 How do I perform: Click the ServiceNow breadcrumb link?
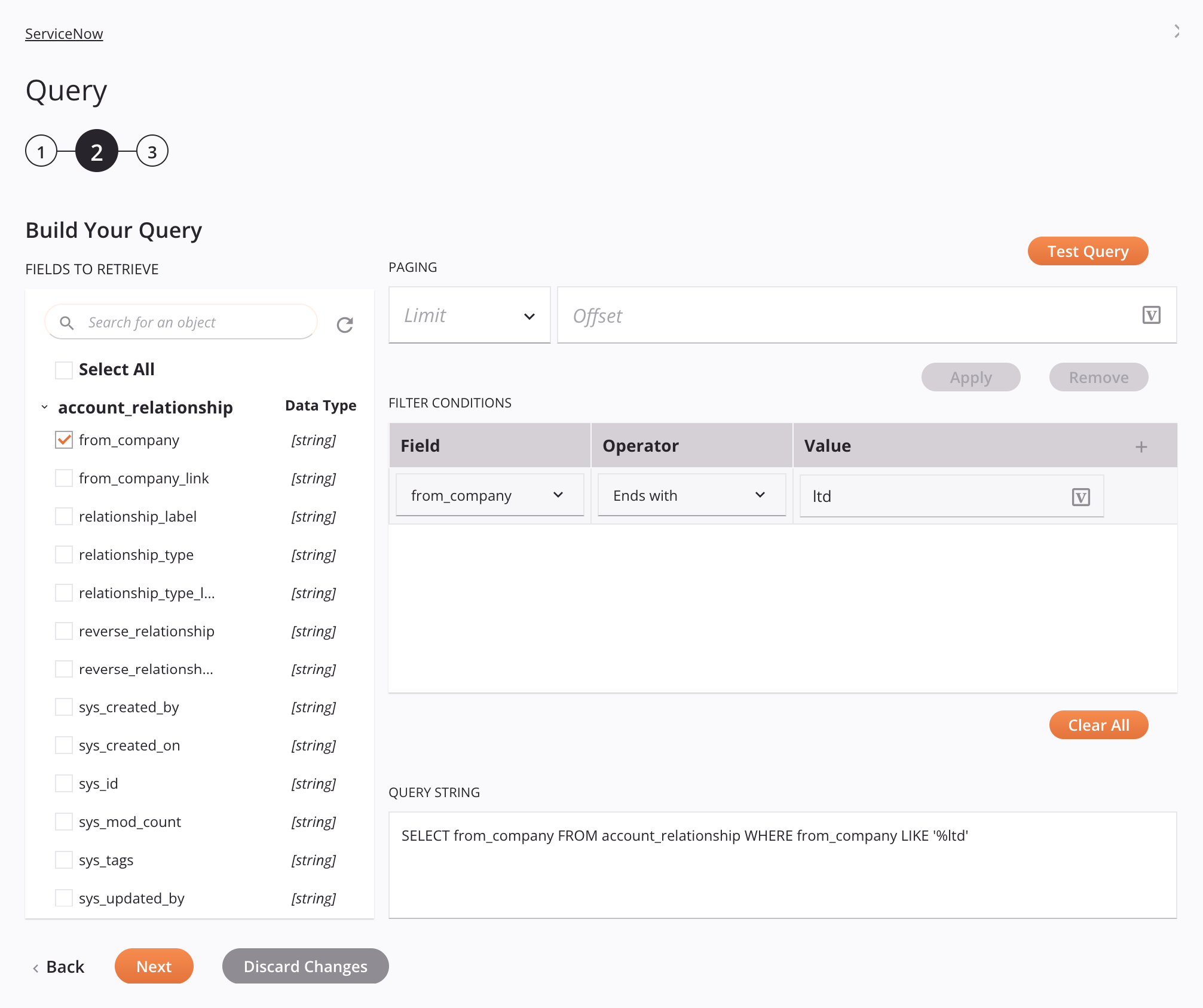coord(63,33)
